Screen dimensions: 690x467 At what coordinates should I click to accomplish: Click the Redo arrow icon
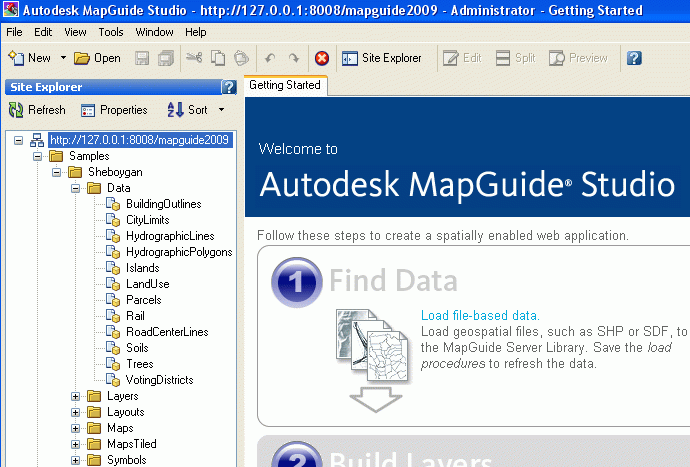coord(294,58)
